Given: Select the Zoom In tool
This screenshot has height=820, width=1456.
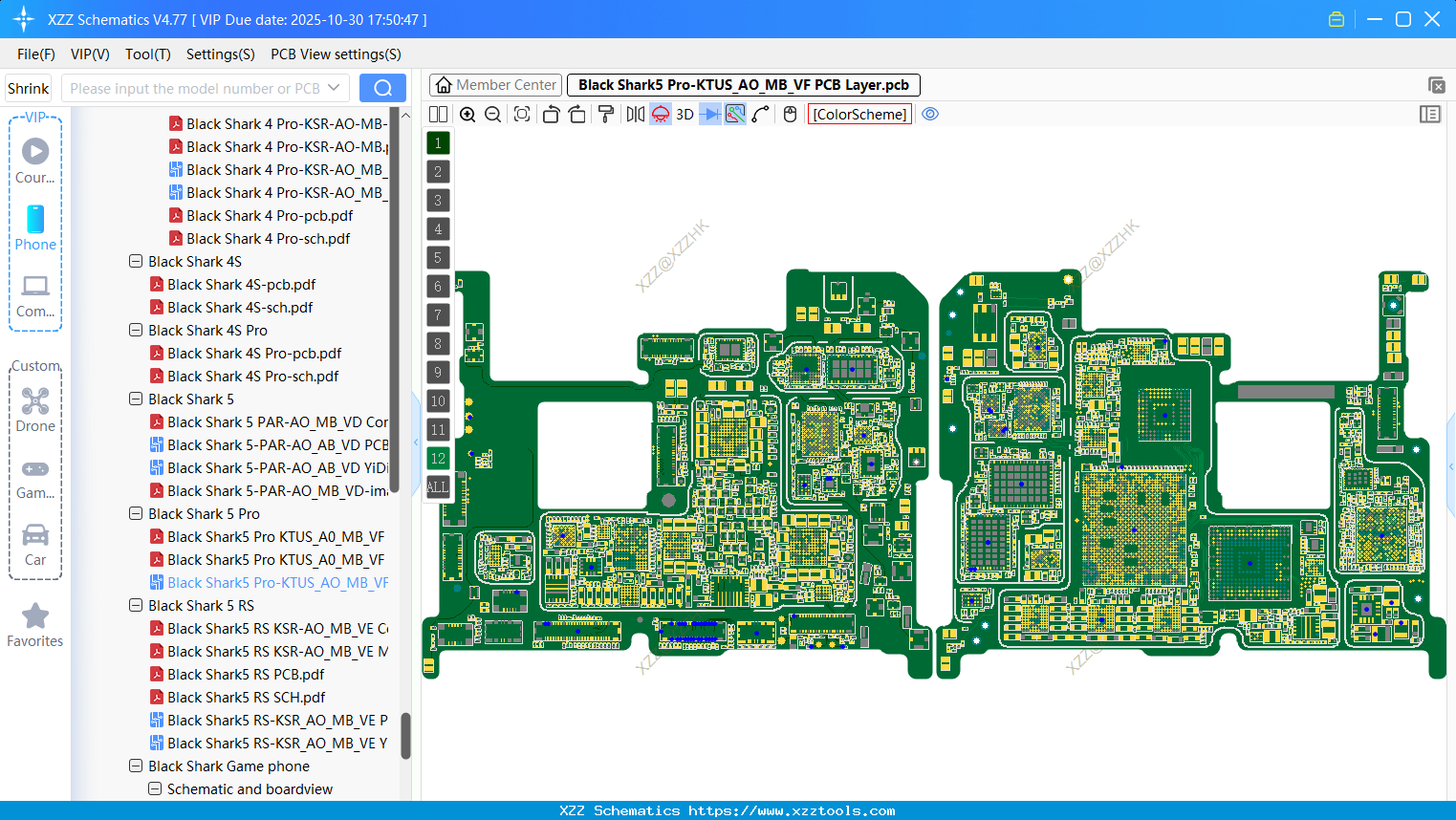Looking at the screenshot, I should pos(467,114).
